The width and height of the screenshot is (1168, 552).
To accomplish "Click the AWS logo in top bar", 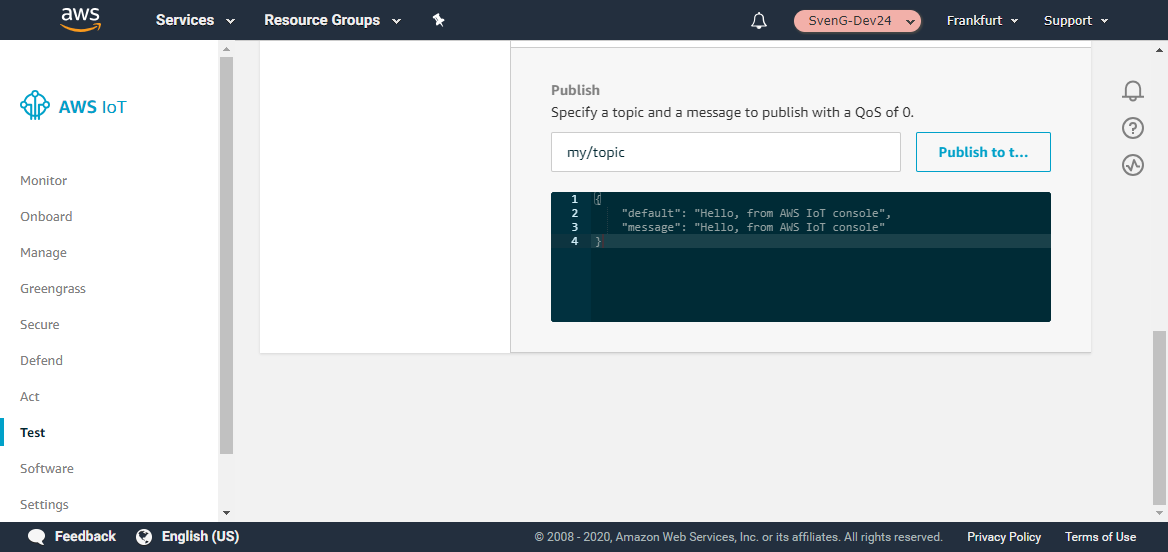I will point(80,20).
